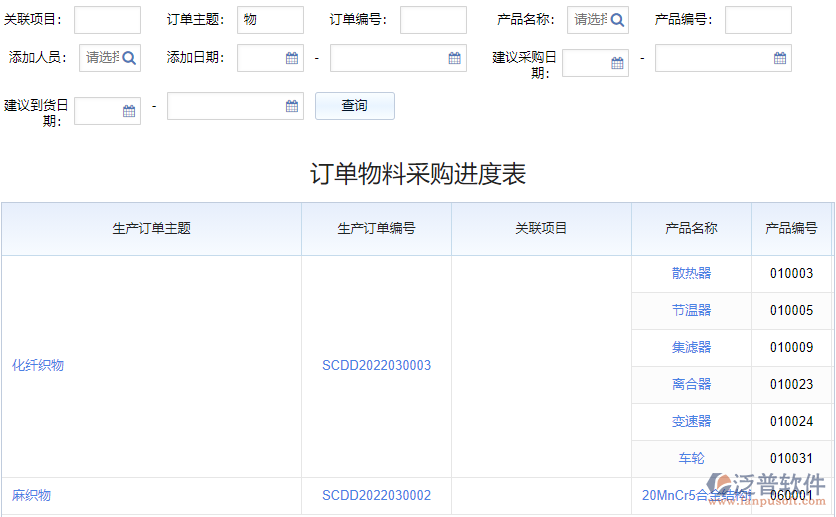Open order number SCDD2022030002

pyautogui.click(x=376, y=496)
